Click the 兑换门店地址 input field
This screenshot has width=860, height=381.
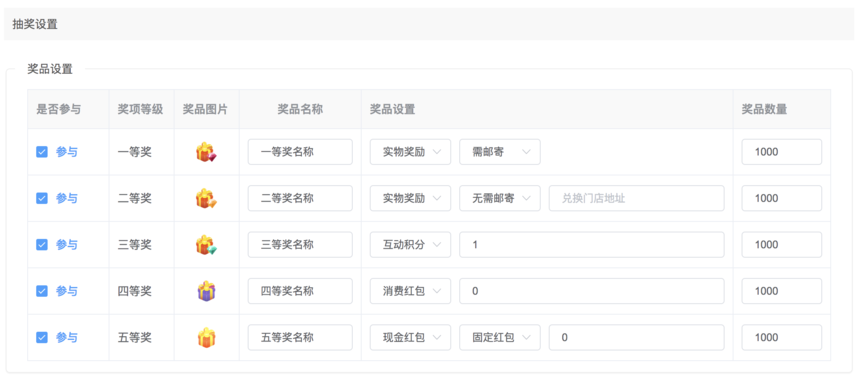pos(636,198)
